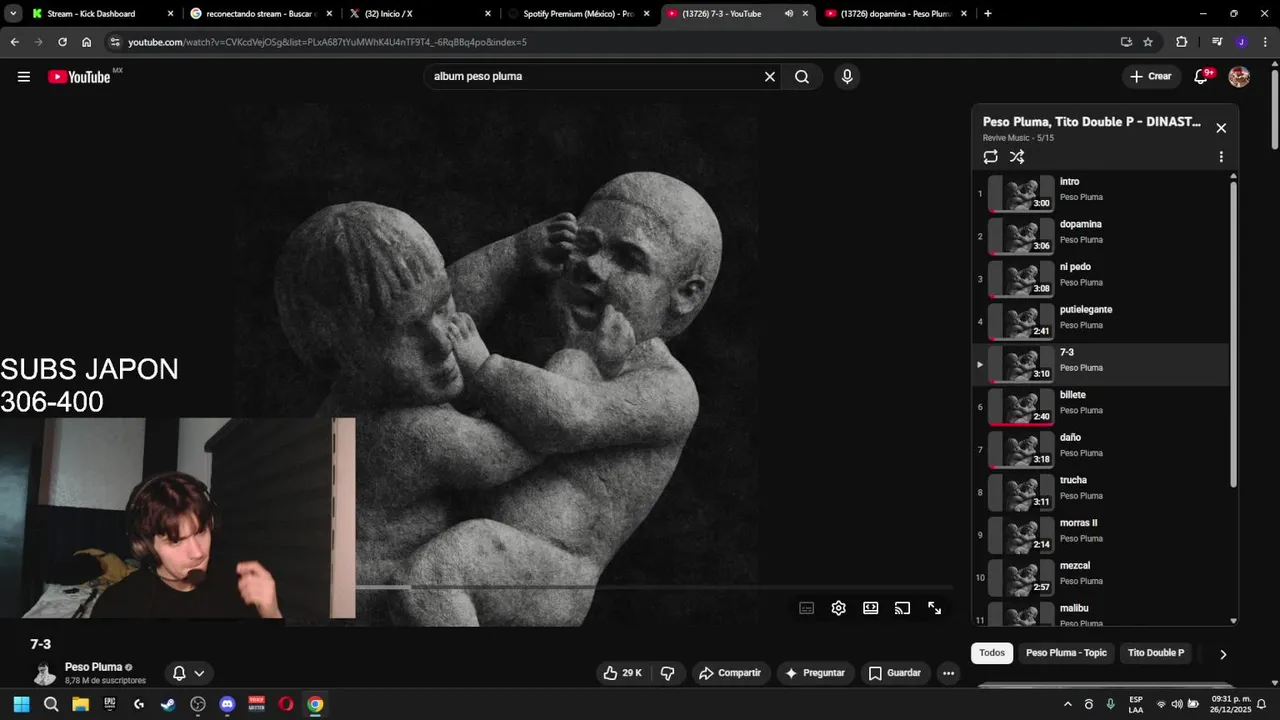Viewport: 1280px width, 720px height.
Task: Open Discord from the taskbar
Action: pos(227,704)
